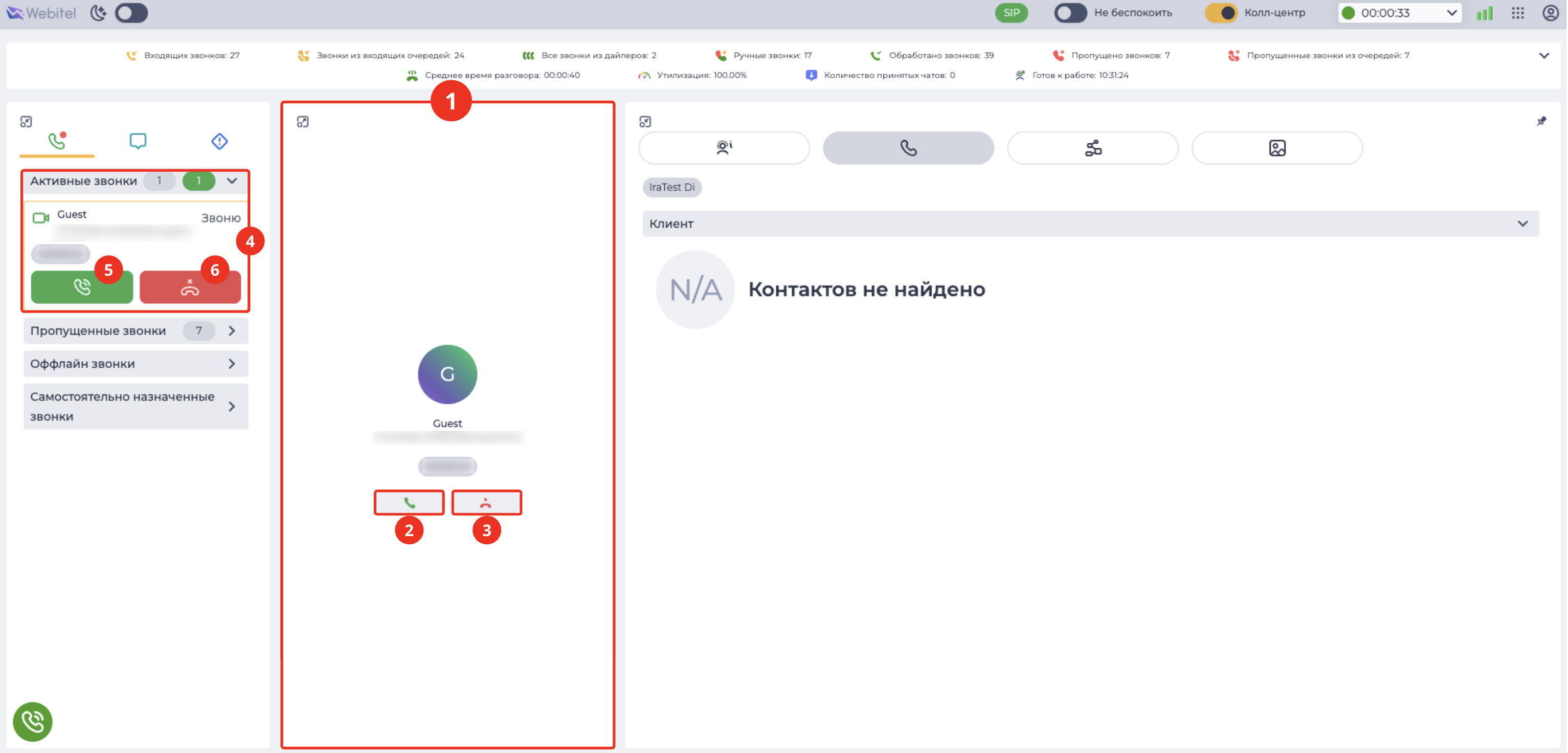Viewport: 1568px width, 753px height.
Task: Collapse the Активные звонки section
Action: point(232,181)
